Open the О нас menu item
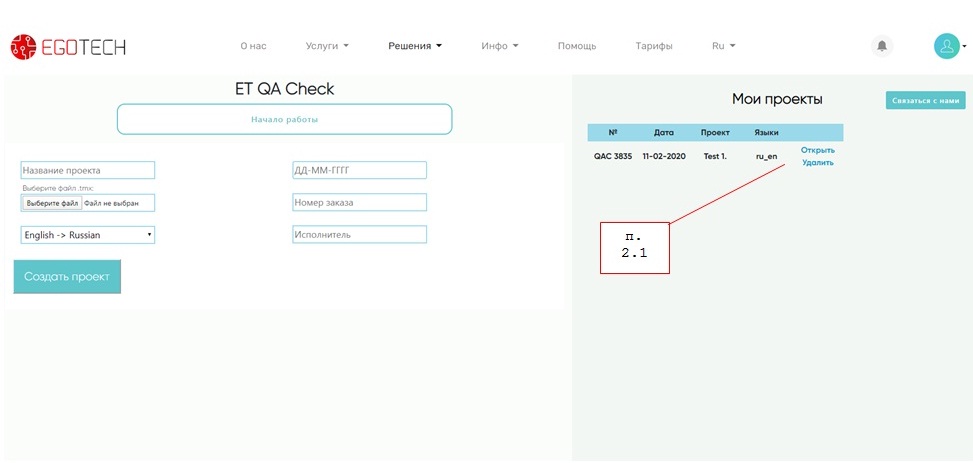 [253, 46]
